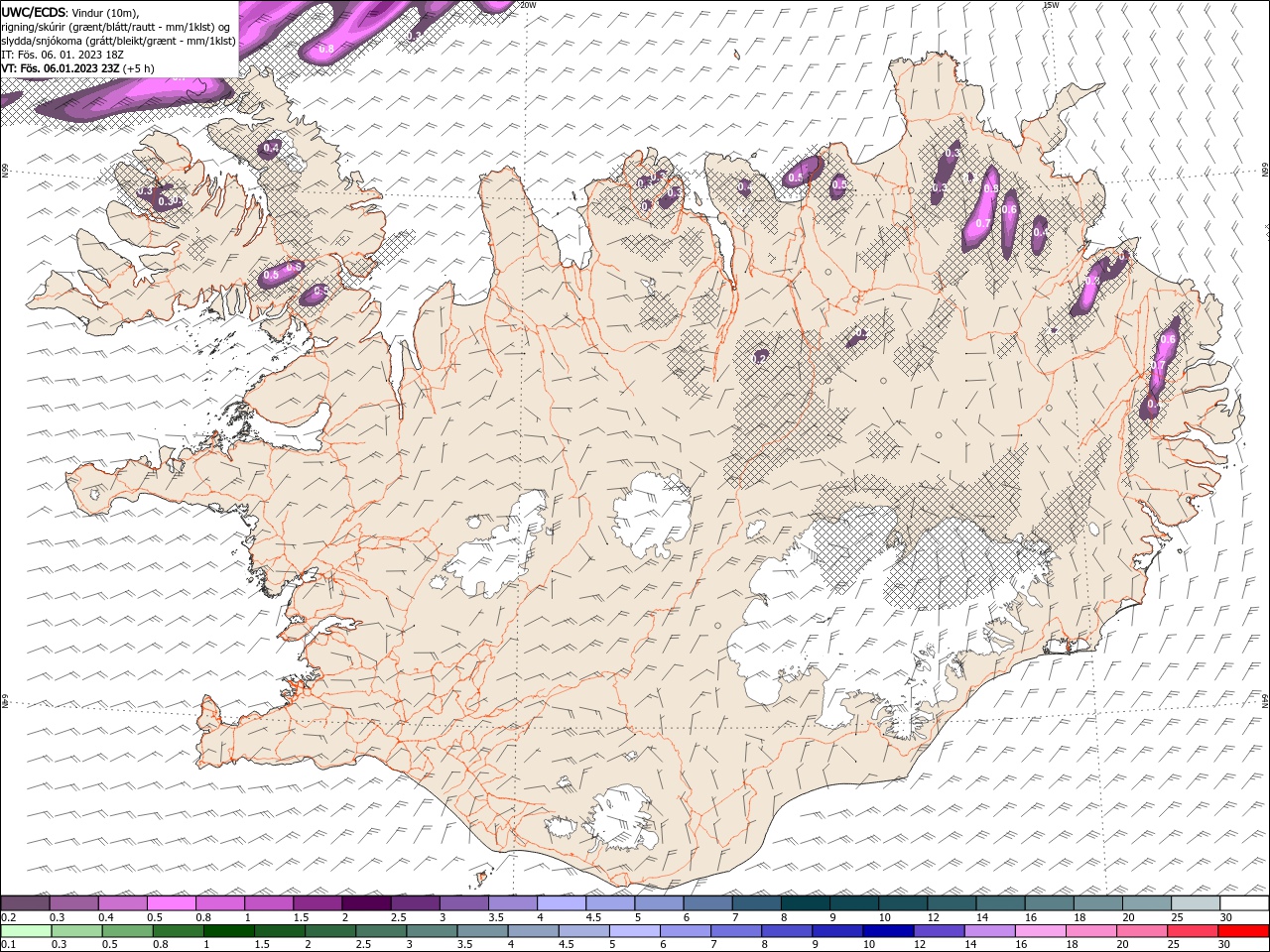
Task: Click the upper legend swatch labeled 0.2
Action: tap(25, 903)
